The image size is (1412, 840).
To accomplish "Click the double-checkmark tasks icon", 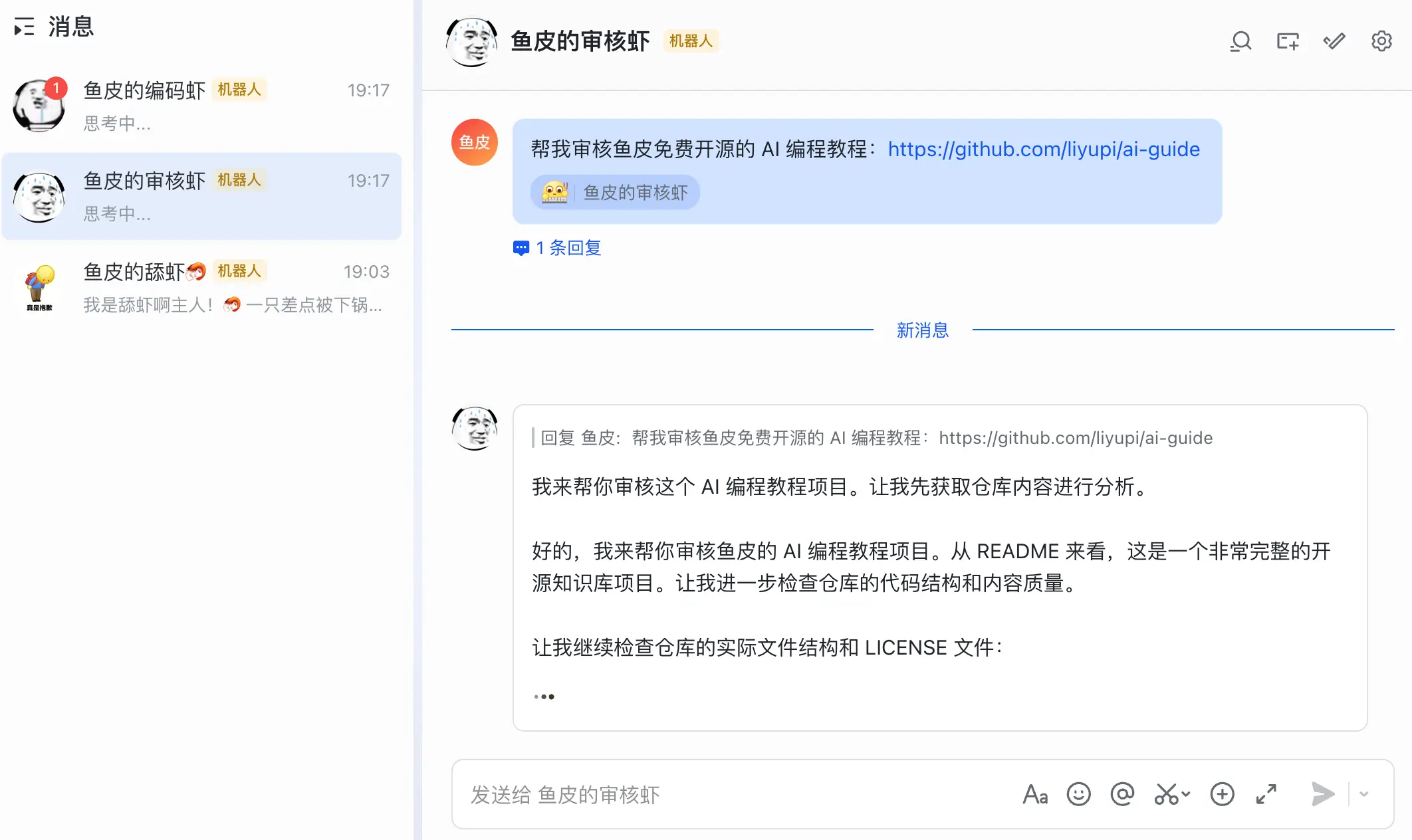I will (x=1334, y=42).
